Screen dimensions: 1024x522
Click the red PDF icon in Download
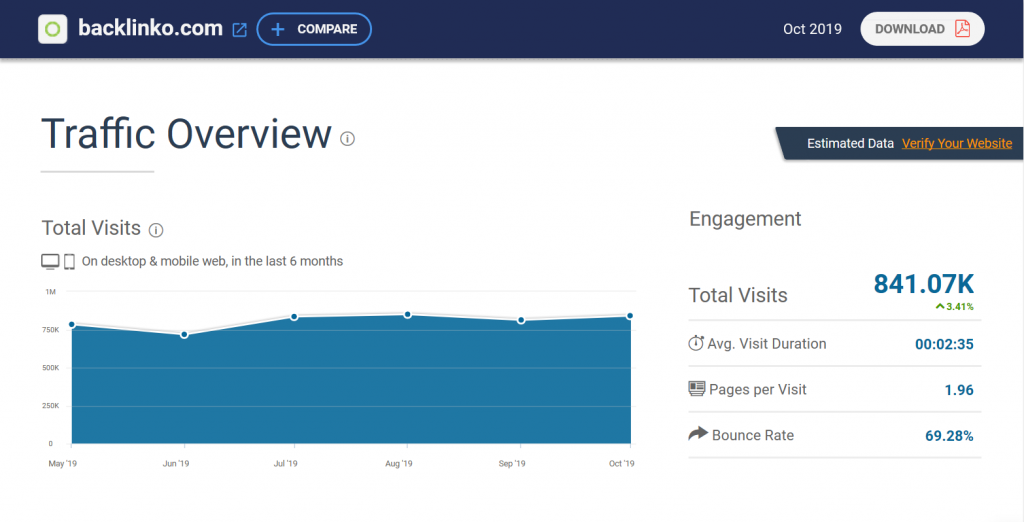click(x=962, y=29)
